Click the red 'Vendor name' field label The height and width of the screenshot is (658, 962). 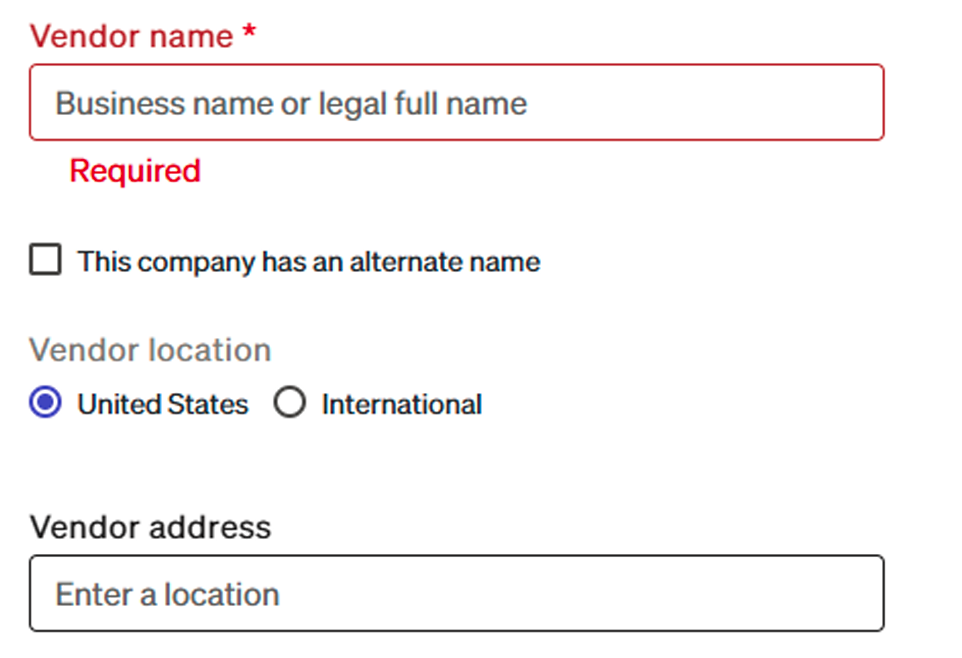point(131,37)
